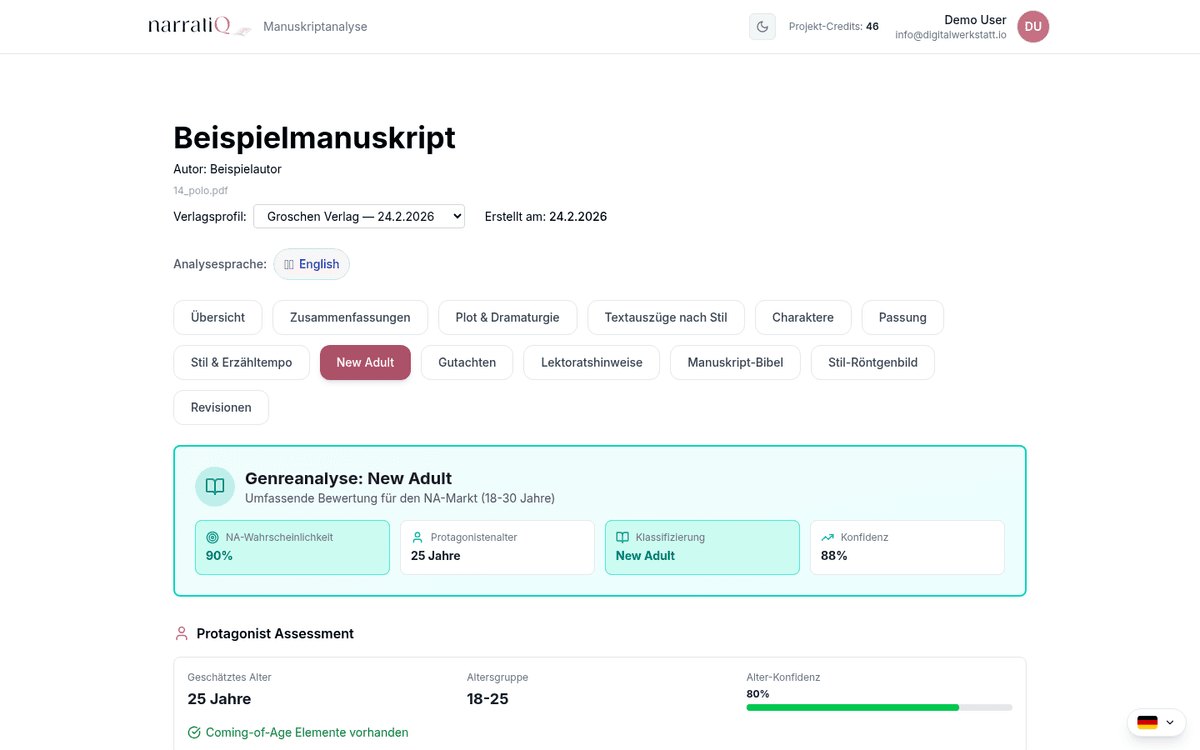
Task: Open the Stil-Röntgenbild tab
Action: pos(872,362)
